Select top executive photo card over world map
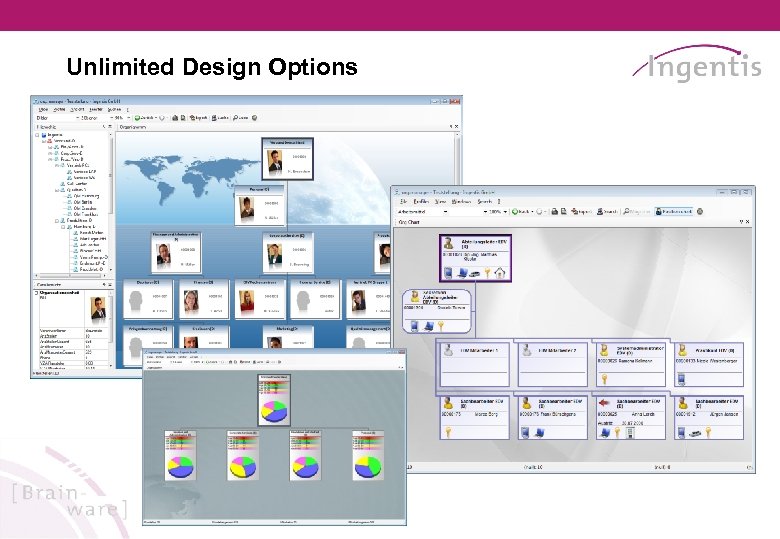Viewport: 780px width, 539px height. pyautogui.click(x=288, y=159)
